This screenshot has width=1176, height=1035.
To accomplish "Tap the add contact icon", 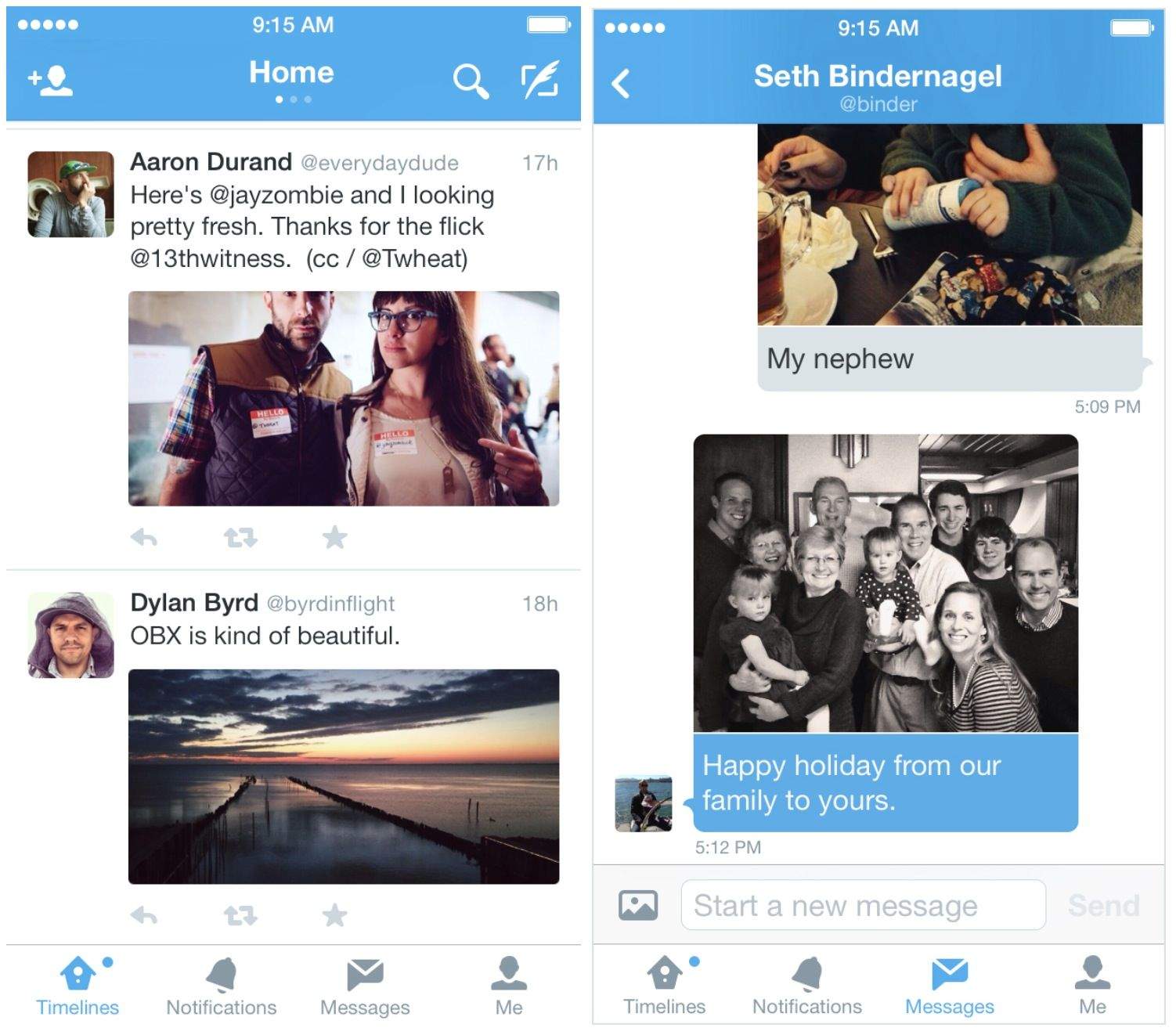I will click(x=50, y=80).
